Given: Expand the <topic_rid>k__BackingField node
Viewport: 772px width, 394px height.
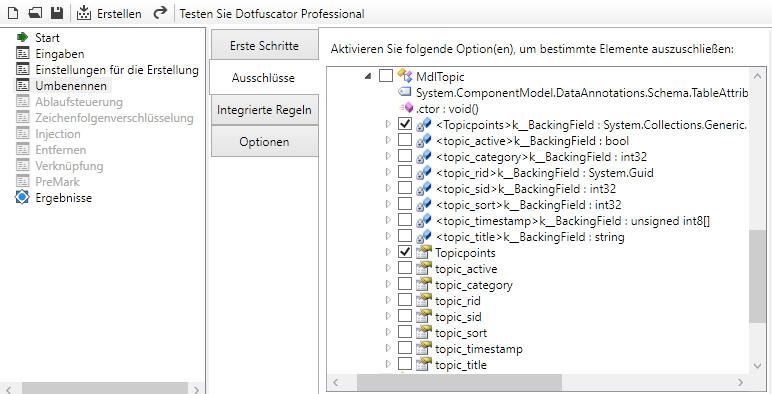Looking at the screenshot, I should pos(388,172).
